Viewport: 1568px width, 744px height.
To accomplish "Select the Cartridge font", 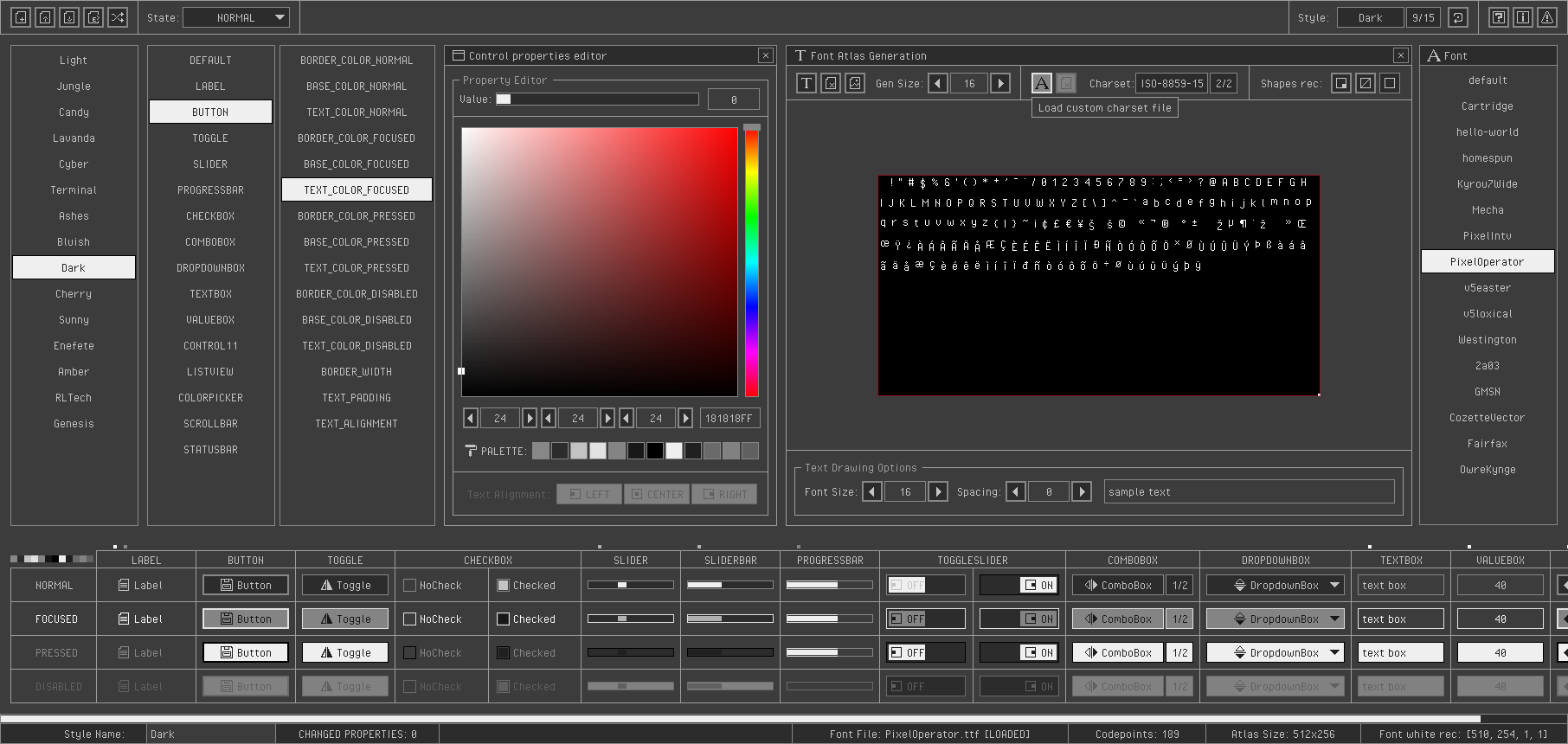I will tap(1487, 106).
